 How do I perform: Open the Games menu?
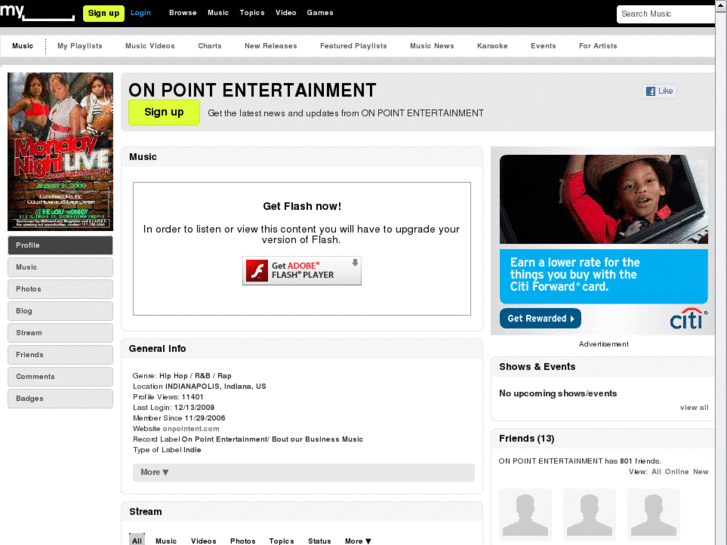click(x=320, y=13)
